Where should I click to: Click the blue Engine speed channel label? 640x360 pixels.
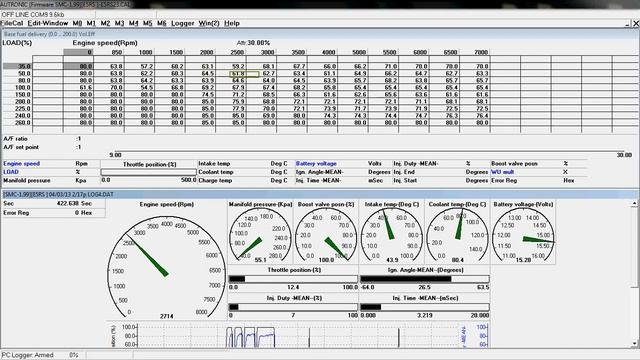point(22,164)
